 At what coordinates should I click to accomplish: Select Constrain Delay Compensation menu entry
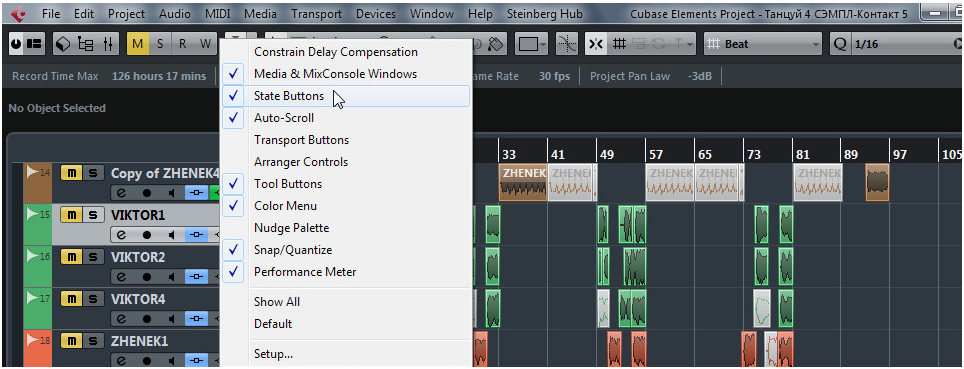(347, 52)
